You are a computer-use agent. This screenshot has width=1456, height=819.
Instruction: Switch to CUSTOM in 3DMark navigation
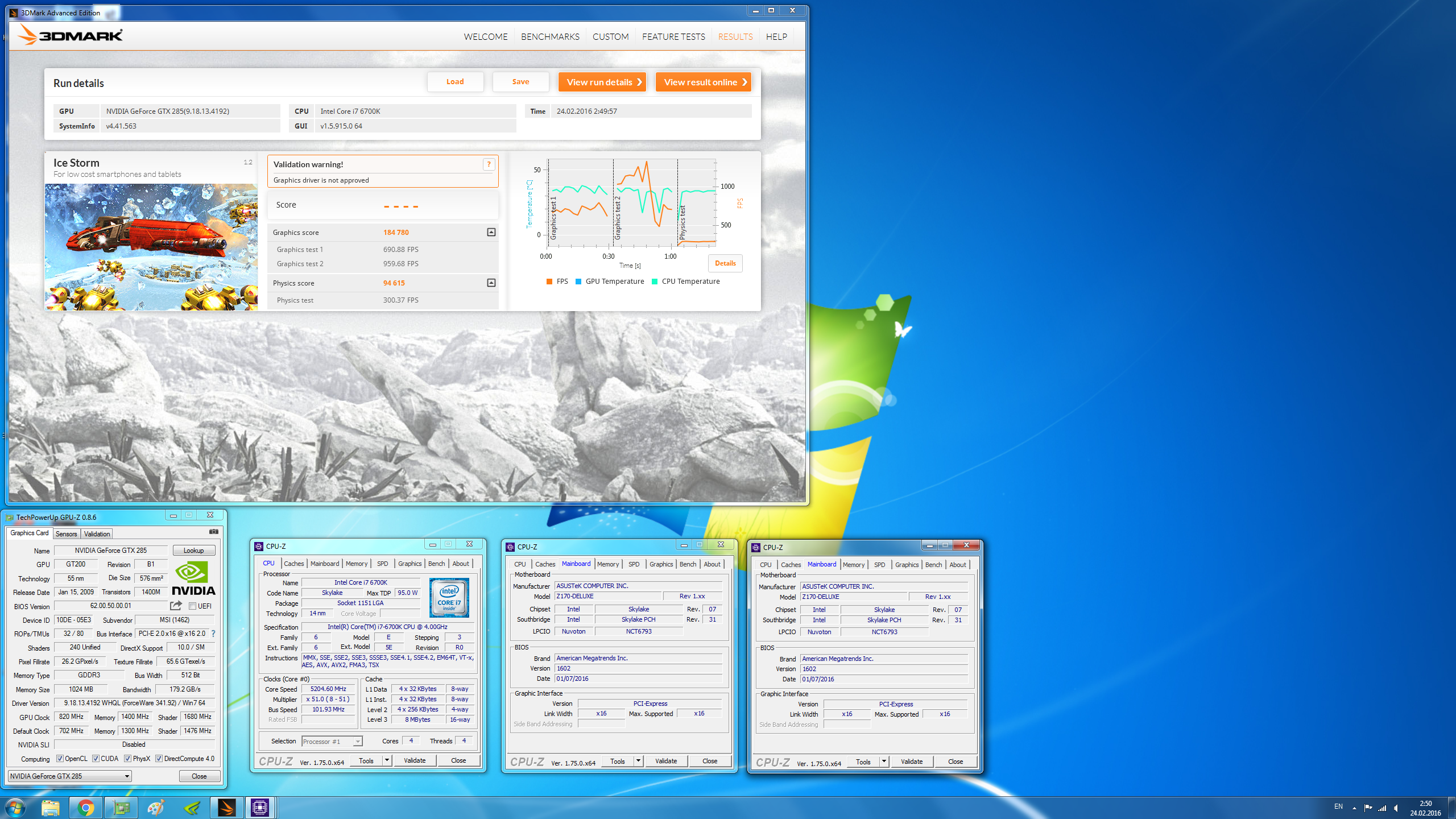pos(610,36)
